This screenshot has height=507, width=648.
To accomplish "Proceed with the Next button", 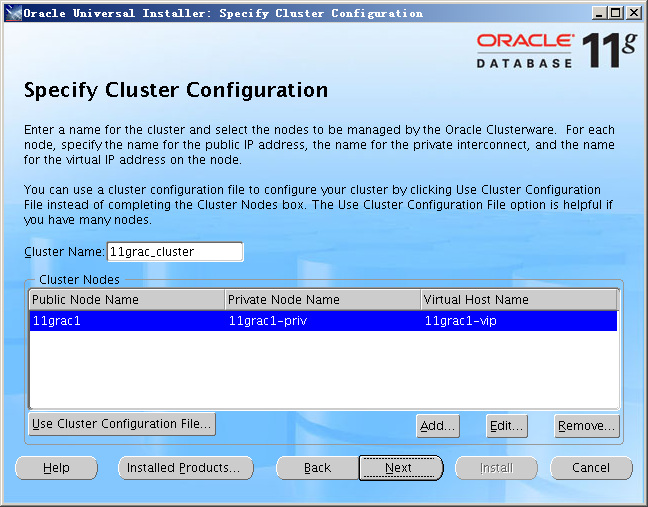I will (400, 468).
